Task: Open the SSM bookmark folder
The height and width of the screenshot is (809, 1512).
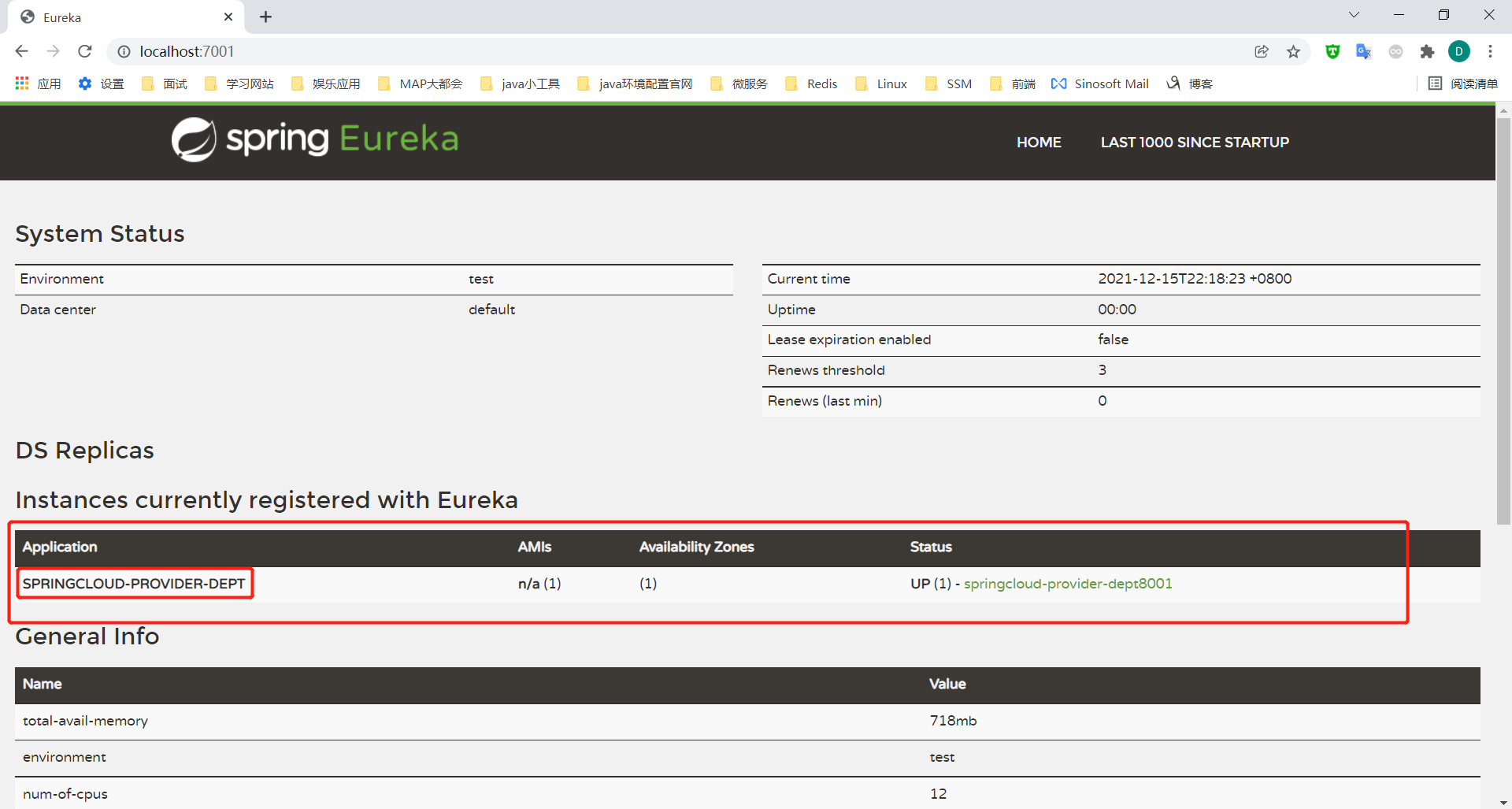Action: (x=948, y=83)
